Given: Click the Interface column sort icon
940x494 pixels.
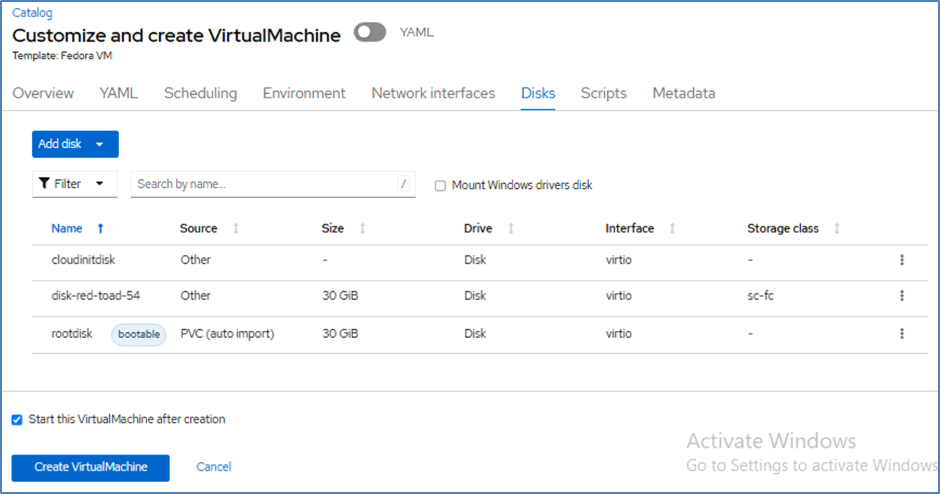Looking at the screenshot, I should (672, 229).
